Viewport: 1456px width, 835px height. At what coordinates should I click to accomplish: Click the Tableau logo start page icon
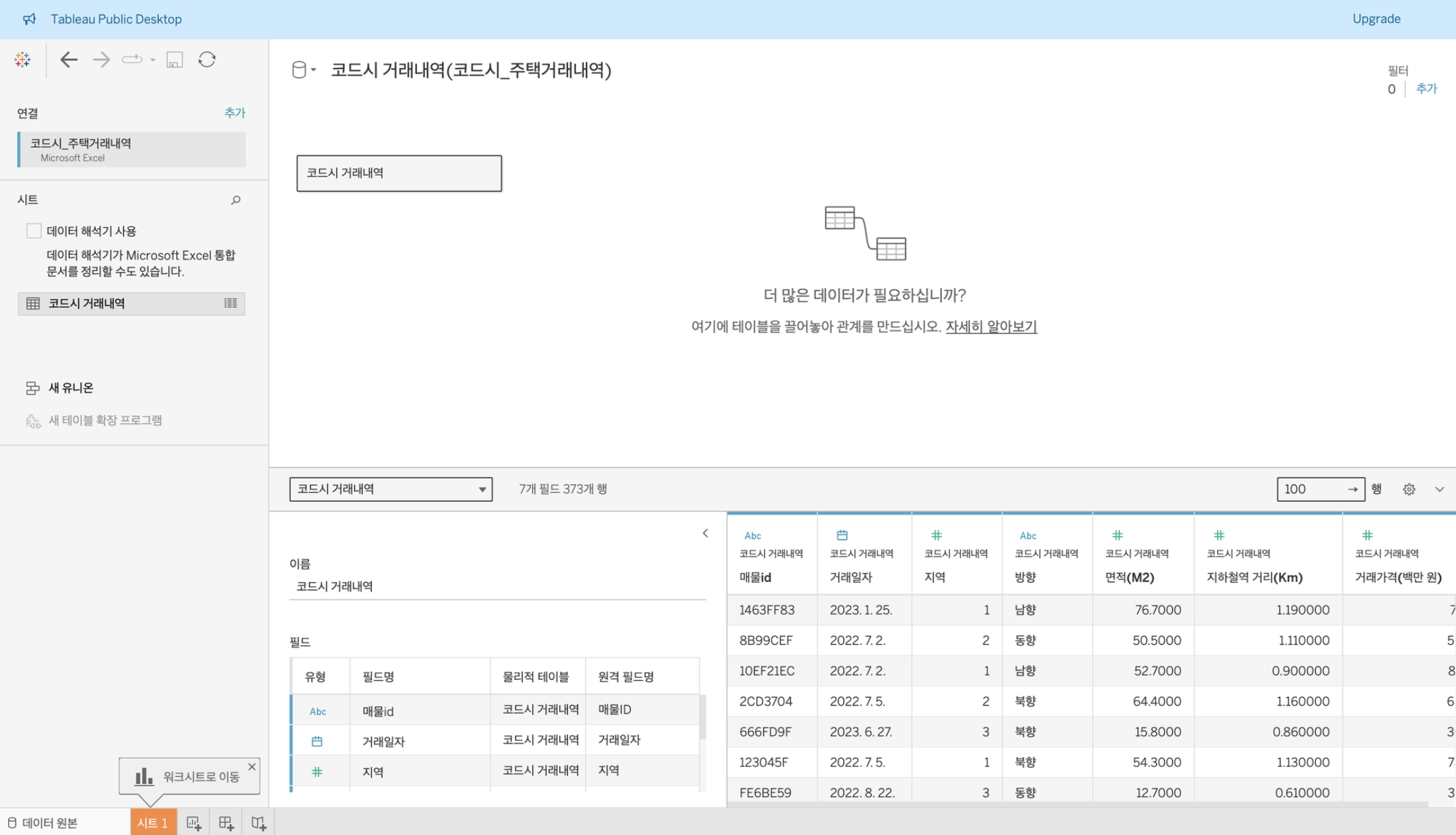(x=22, y=59)
